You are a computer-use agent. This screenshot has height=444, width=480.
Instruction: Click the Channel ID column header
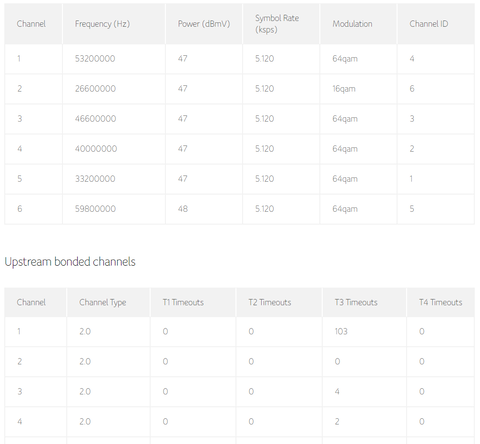[429, 24]
